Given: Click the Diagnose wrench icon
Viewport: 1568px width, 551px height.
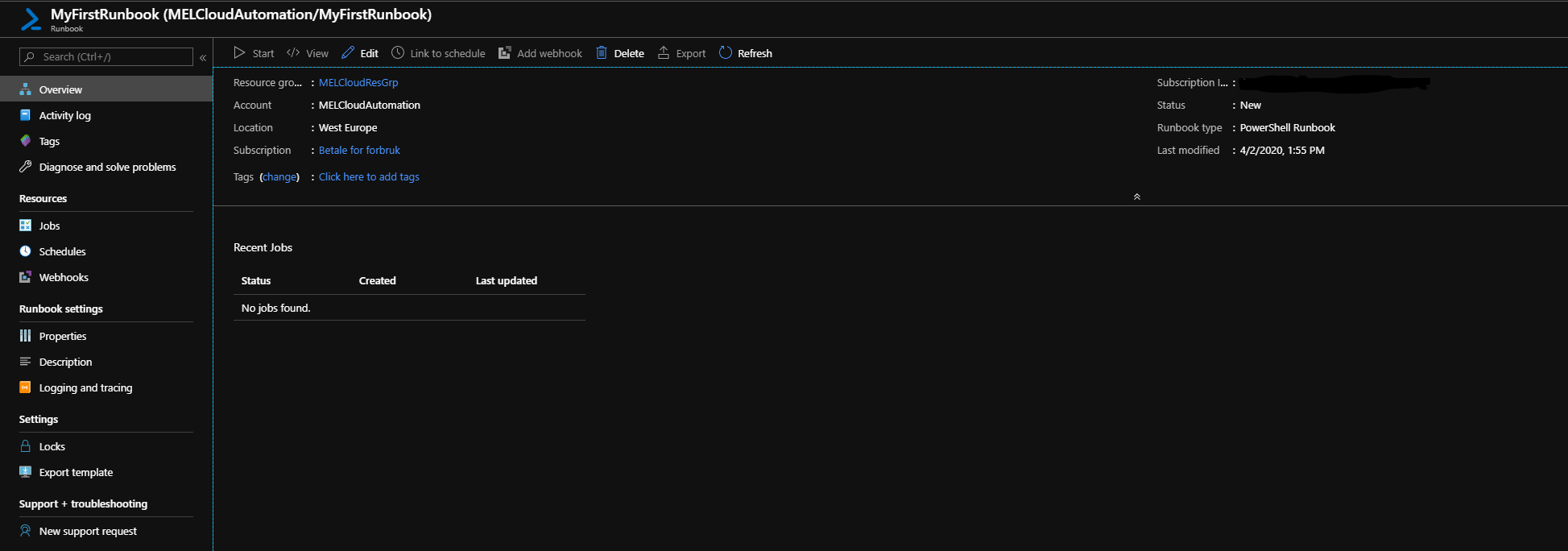Looking at the screenshot, I should pyautogui.click(x=26, y=167).
